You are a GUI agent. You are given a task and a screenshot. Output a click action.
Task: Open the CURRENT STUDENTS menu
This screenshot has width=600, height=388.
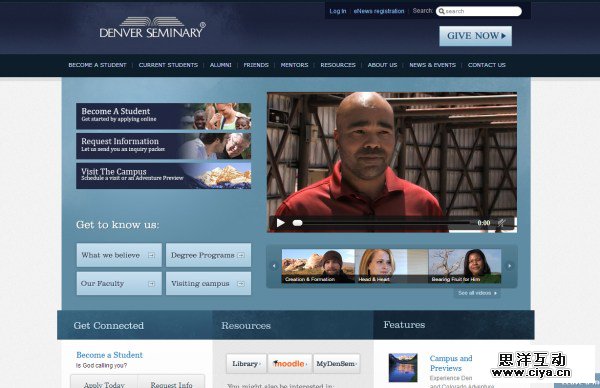[x=168, y=65]
